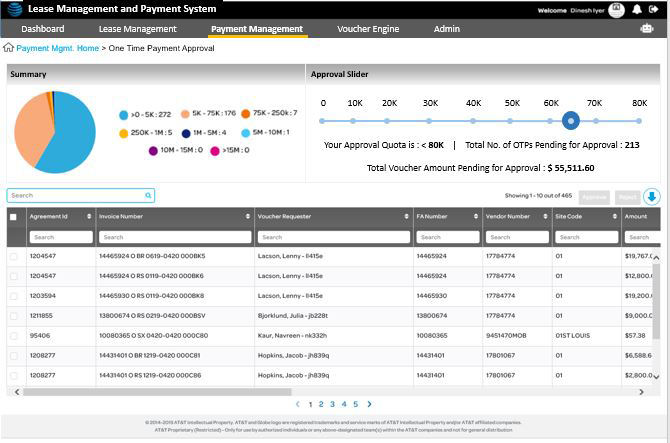
Task: Focus the Vendor Number filter field
Action: [x=517, y=237]
